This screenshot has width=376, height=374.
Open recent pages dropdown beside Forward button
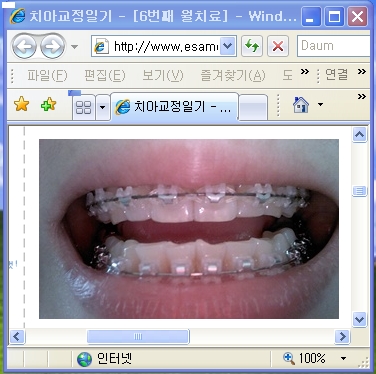click(75, 47)
